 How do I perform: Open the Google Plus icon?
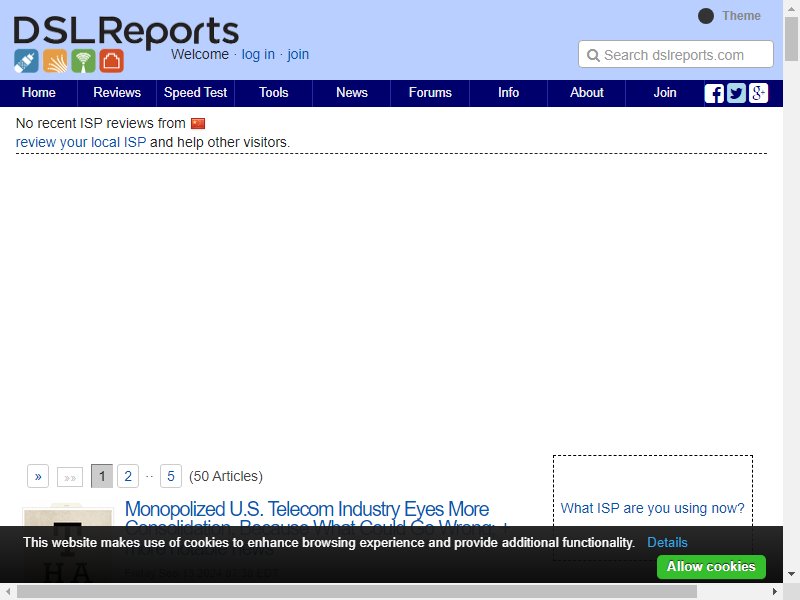pyautogui.click(x=758, y=93)
